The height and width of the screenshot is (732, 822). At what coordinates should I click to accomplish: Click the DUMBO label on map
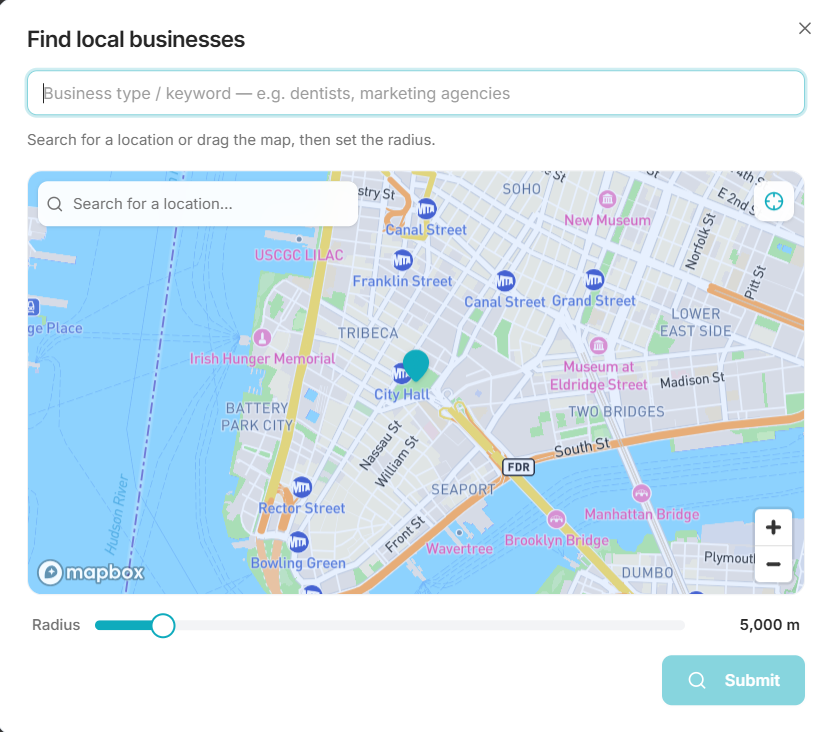[x=647, y=573]
